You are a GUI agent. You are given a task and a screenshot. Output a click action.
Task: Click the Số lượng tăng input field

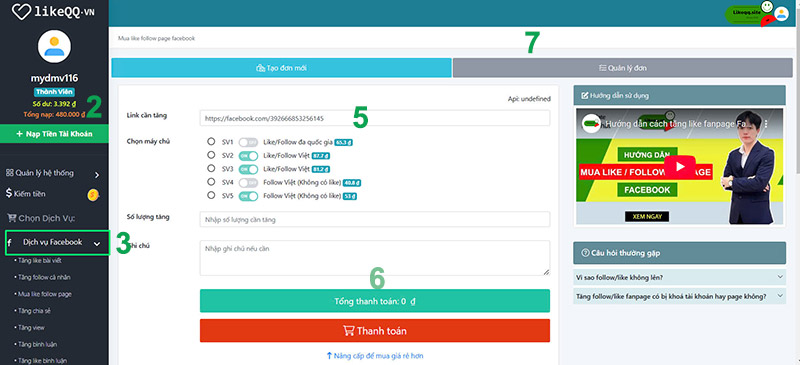374,220
